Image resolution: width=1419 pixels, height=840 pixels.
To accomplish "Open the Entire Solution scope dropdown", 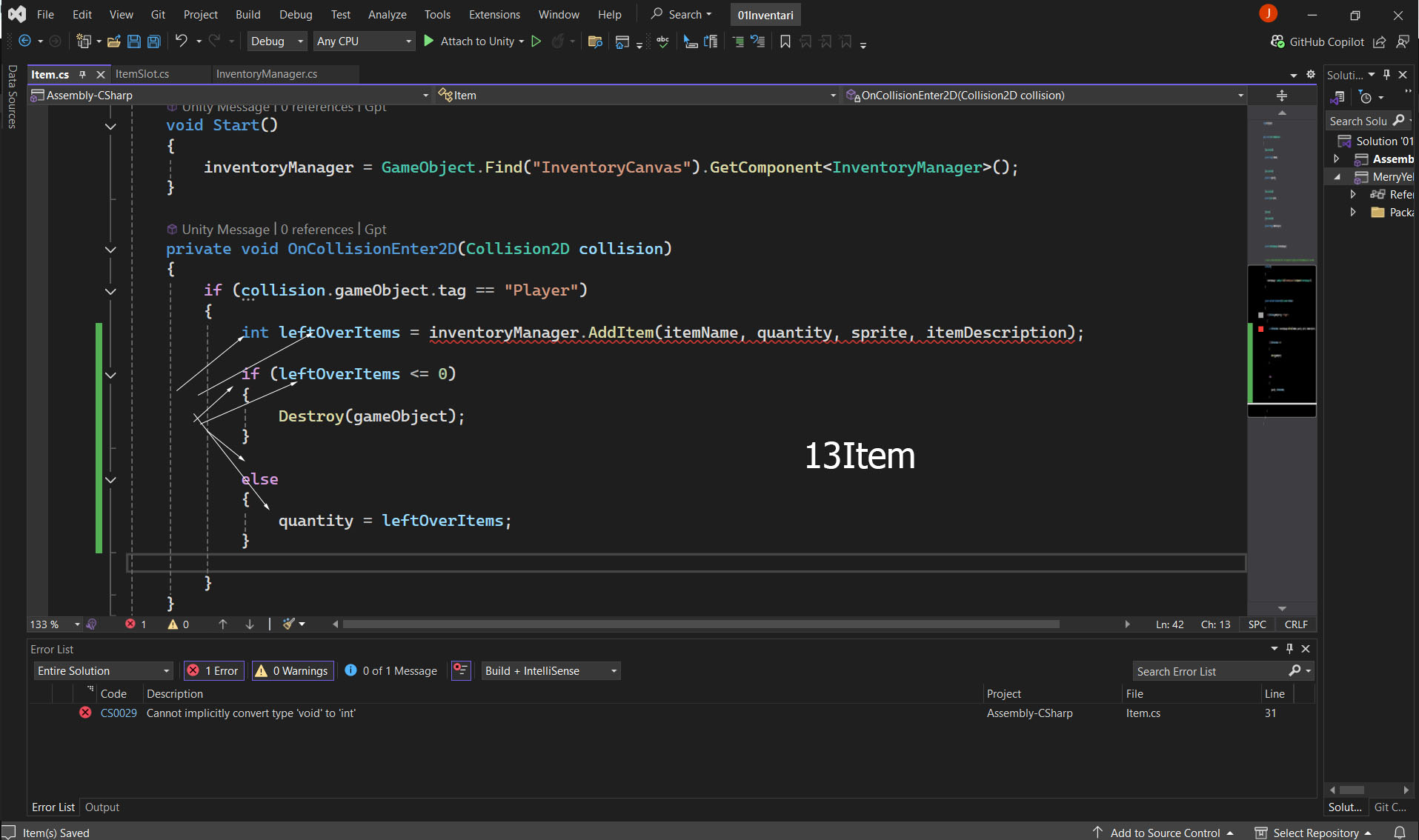I will pyautogui.click(x=103, y=670).
